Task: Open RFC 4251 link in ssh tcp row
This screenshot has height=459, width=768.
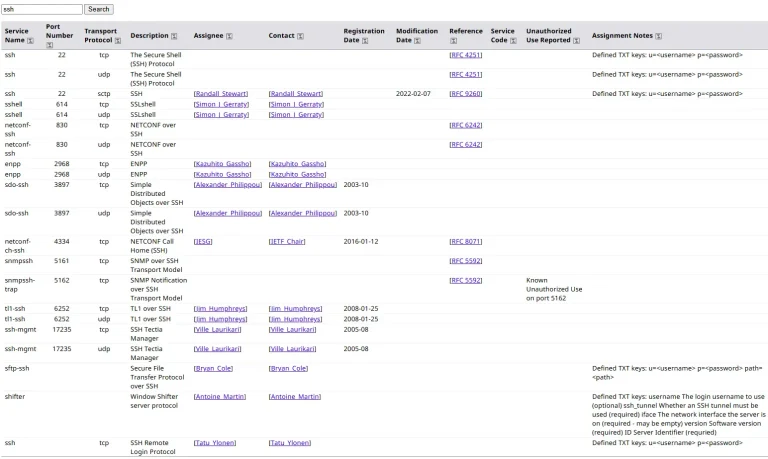Action: coord(466,55)
